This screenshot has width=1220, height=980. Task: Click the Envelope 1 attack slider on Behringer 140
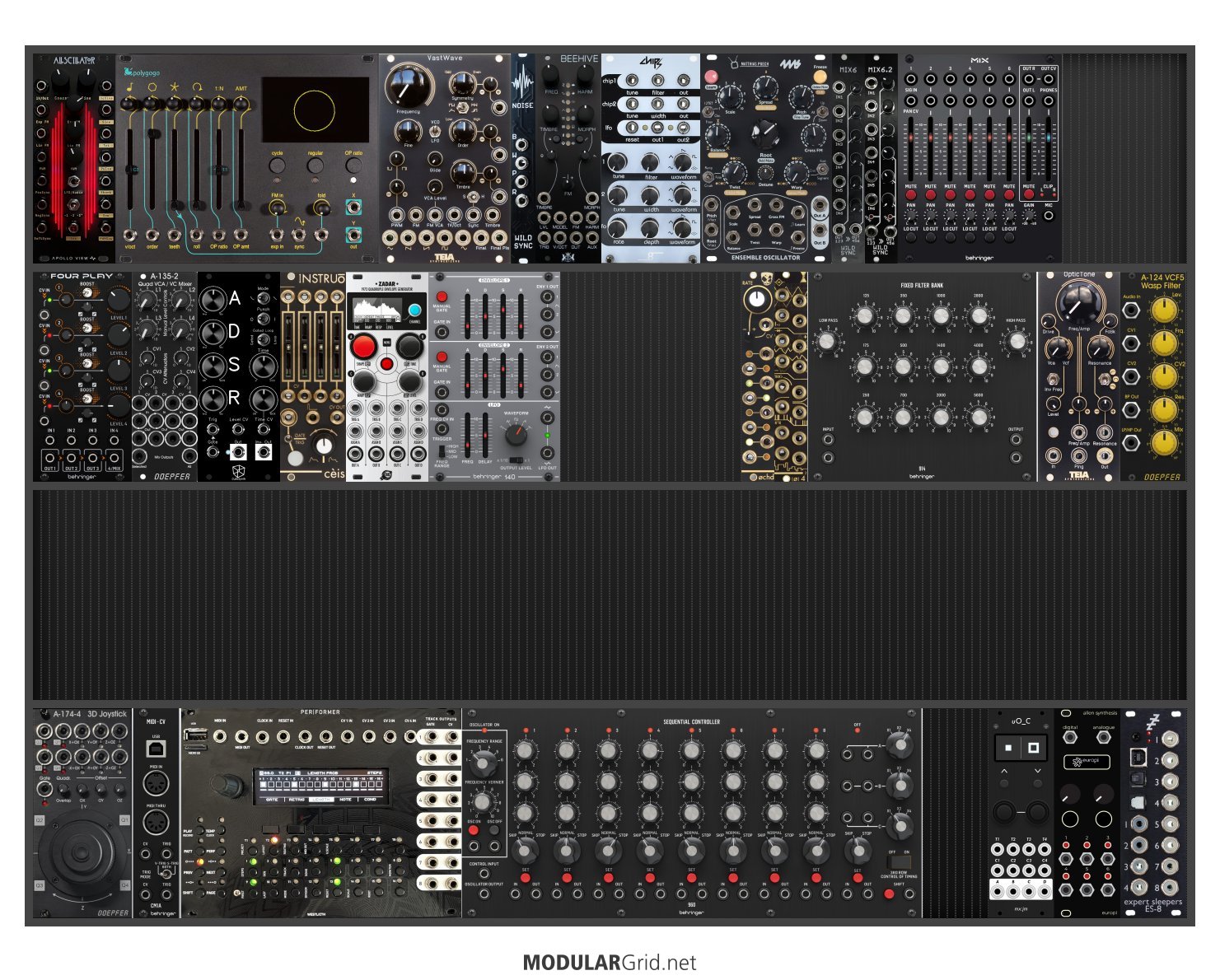tap(469, 315)
